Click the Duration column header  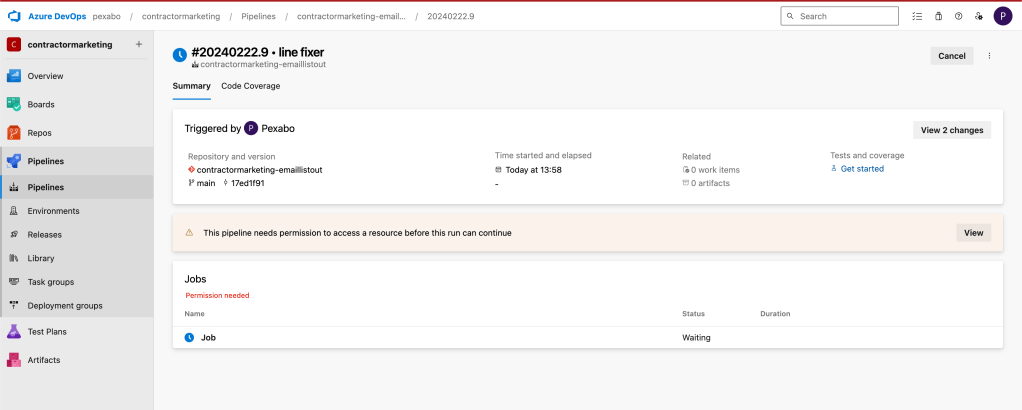coord(775,314)
